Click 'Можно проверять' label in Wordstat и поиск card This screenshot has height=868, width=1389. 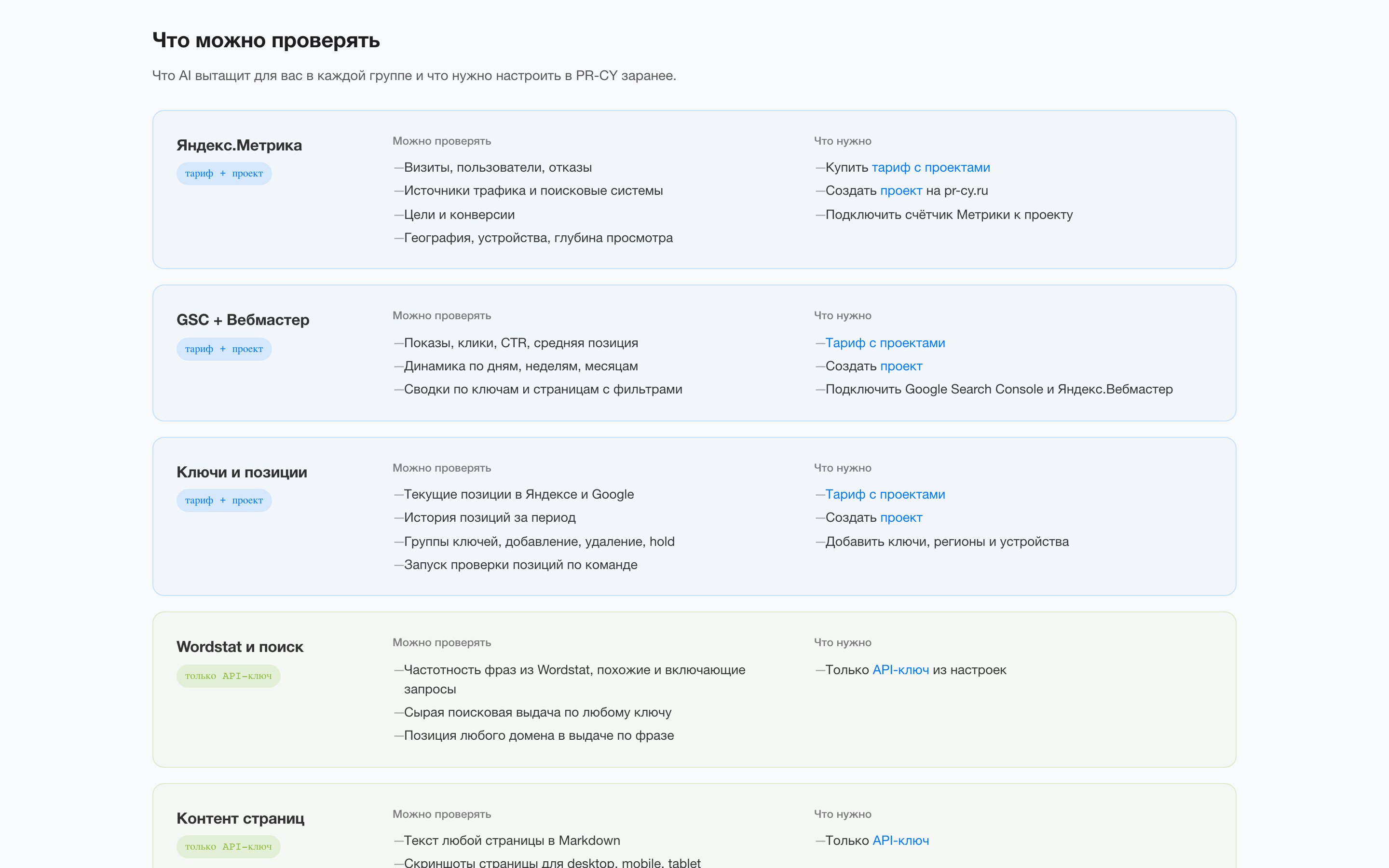(x=442, y=642)
